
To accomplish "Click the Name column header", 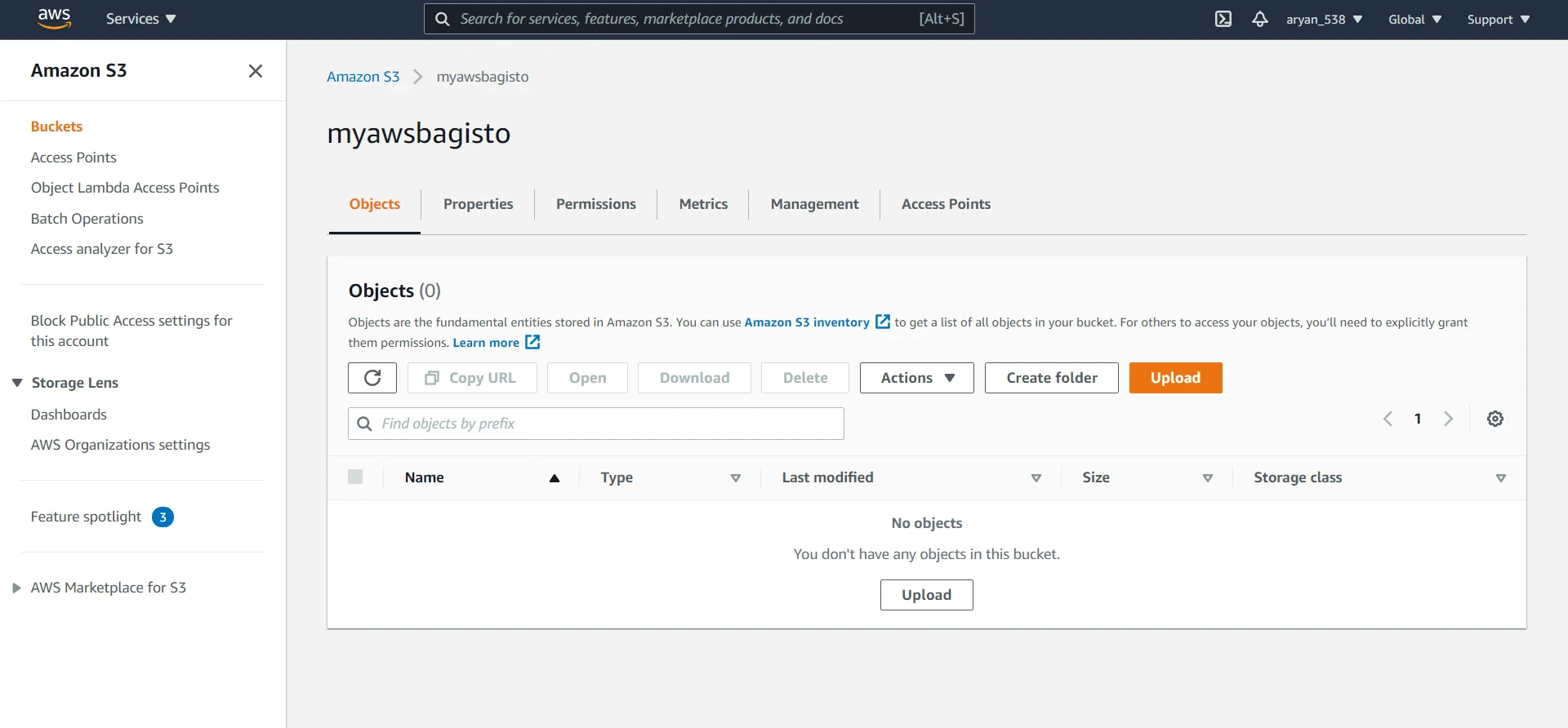I will [424, 477].
